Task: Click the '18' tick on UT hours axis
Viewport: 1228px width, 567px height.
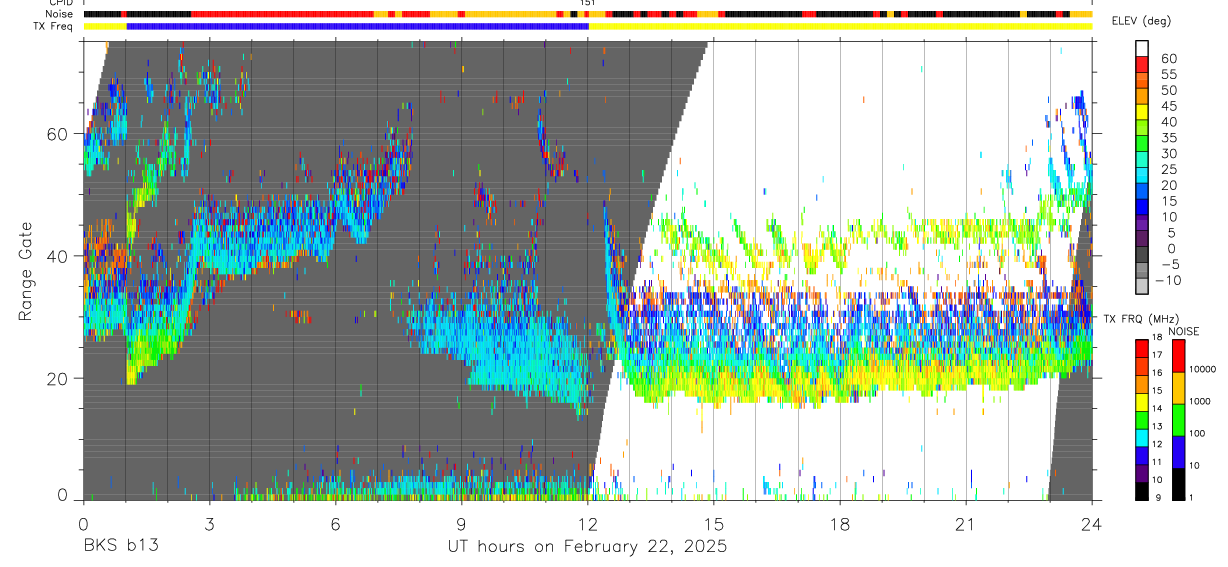Action: pos(840,524)
